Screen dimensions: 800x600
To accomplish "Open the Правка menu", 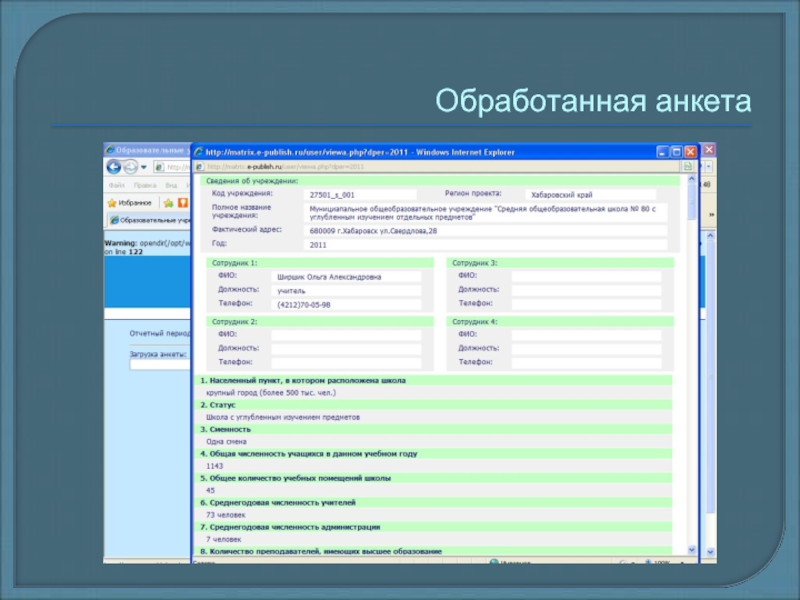I will 144,185.
